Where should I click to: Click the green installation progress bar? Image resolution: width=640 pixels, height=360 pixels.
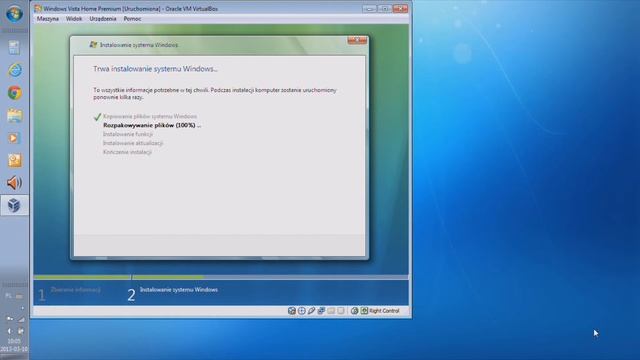[119, 277]
